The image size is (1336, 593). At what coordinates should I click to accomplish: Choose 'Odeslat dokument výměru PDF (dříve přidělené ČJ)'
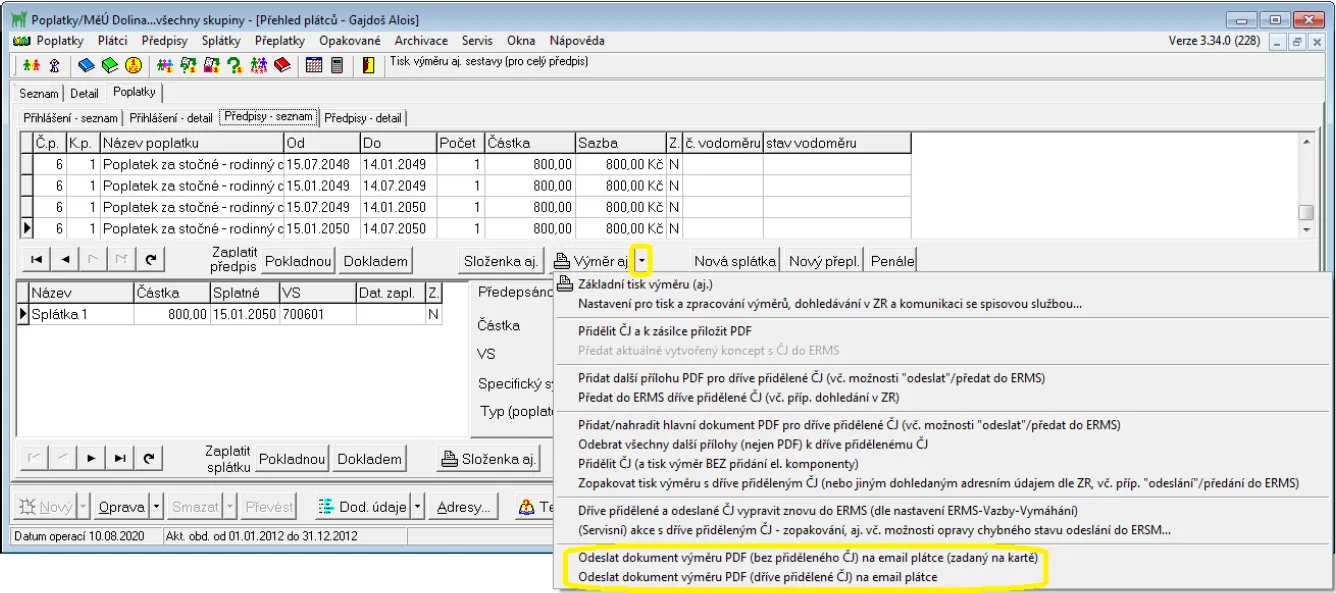coord(757,577)
